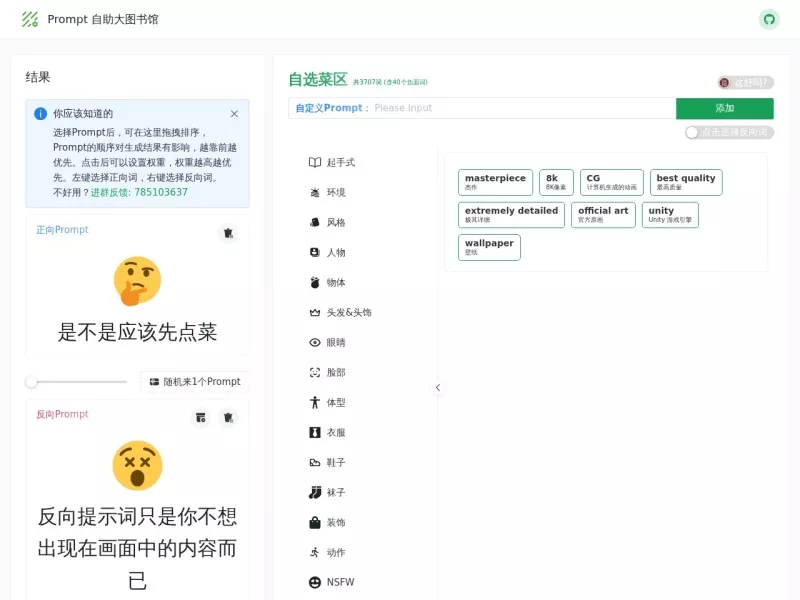
Task: Select the masterpiece prompt tag
Action: [495, 182]
